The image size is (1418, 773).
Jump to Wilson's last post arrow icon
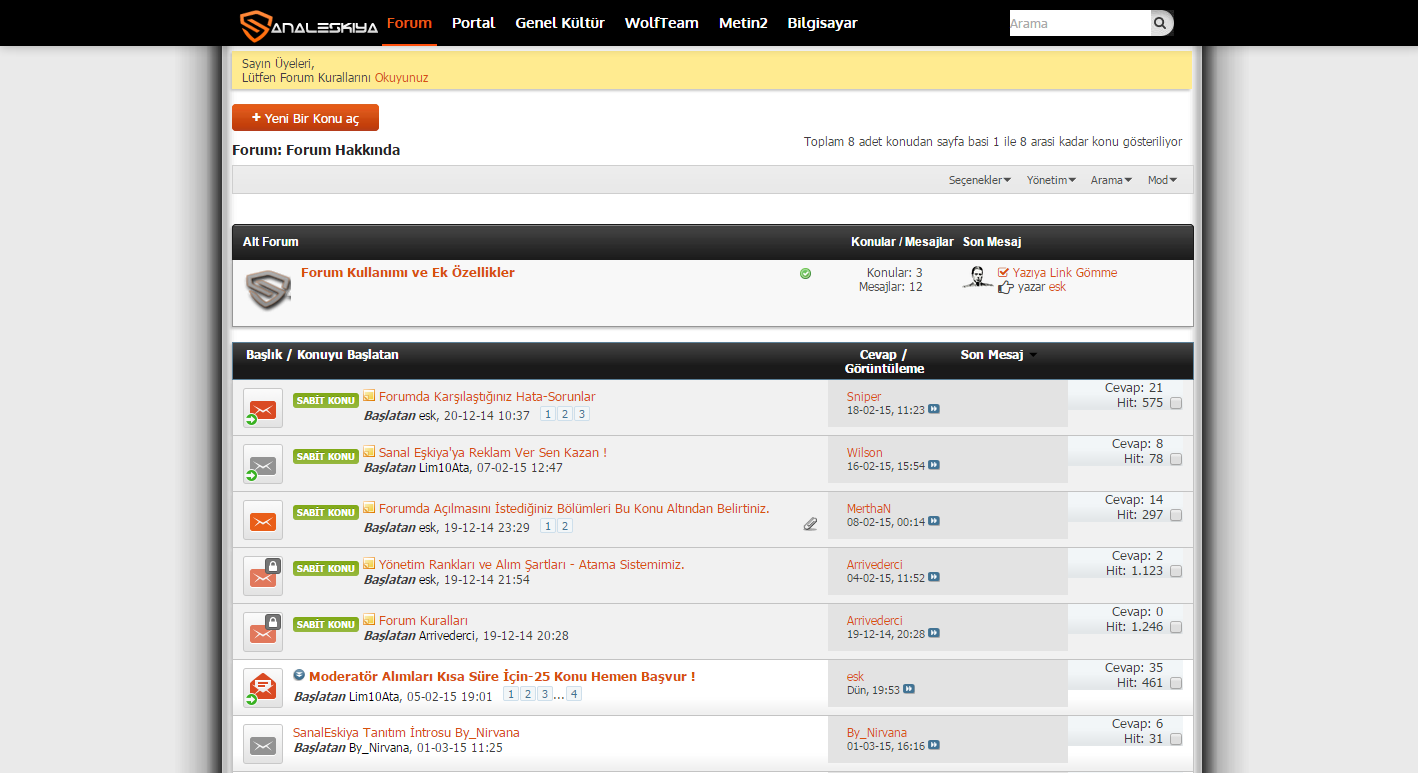[934, 466]
